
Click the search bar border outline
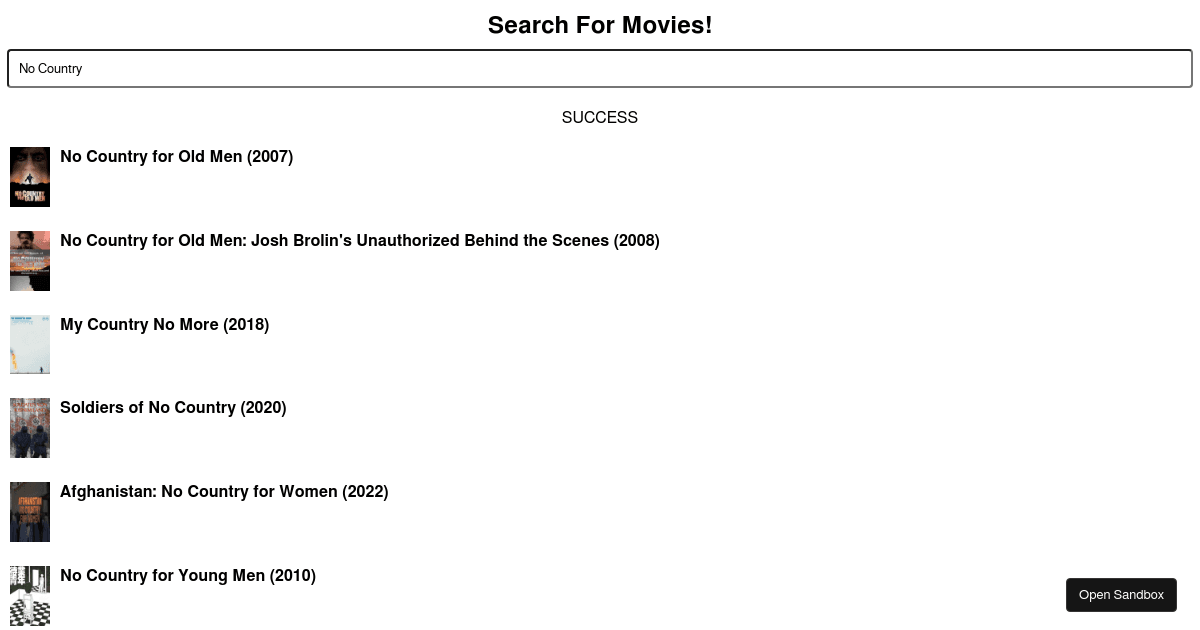click(600, 51)
